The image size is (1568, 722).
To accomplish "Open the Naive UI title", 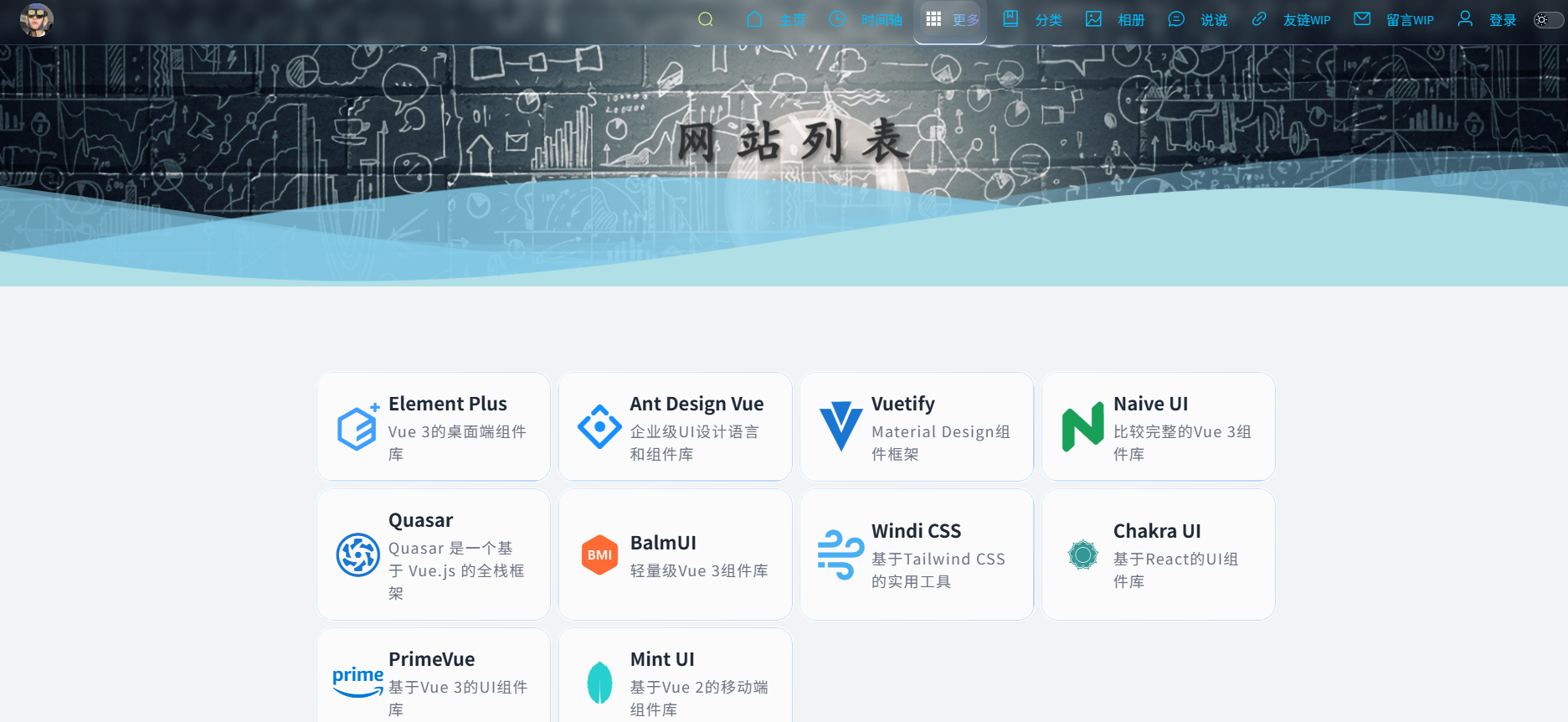I will pyautogui.click(x=1151, y=404).
